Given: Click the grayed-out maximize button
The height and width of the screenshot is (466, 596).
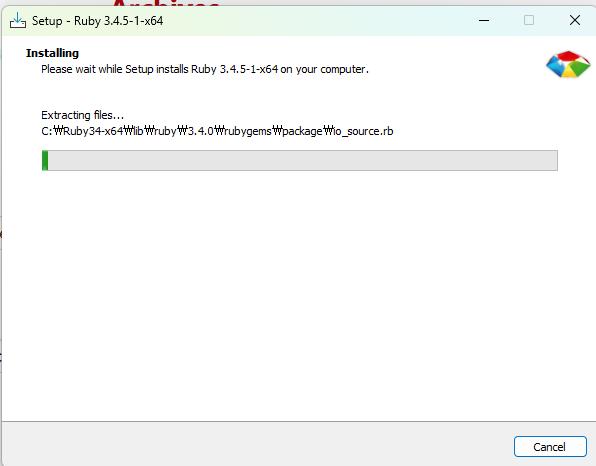Looking at the screenshot, I should [529, 20].
